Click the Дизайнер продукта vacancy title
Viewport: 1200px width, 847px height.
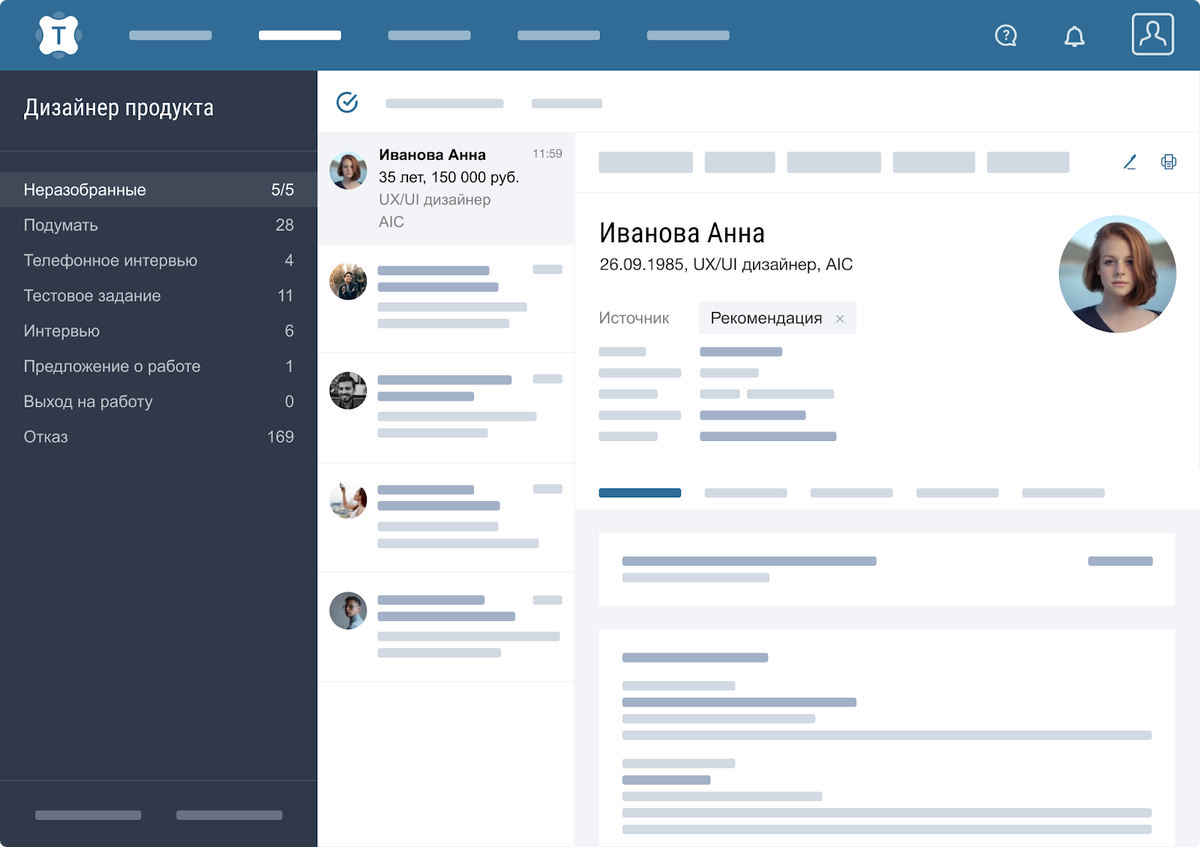tap(119, 108)
